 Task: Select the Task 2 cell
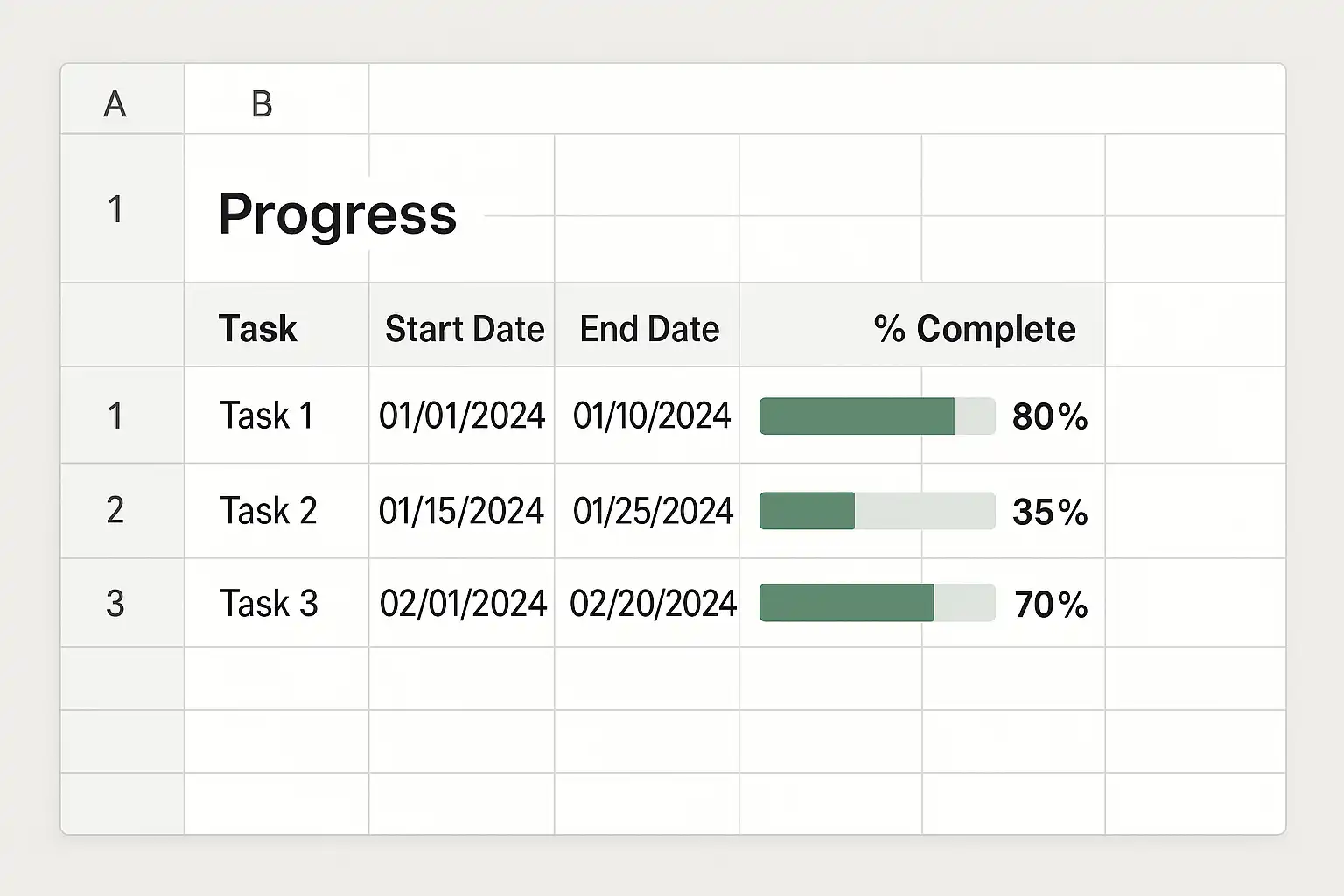(268, 510)
